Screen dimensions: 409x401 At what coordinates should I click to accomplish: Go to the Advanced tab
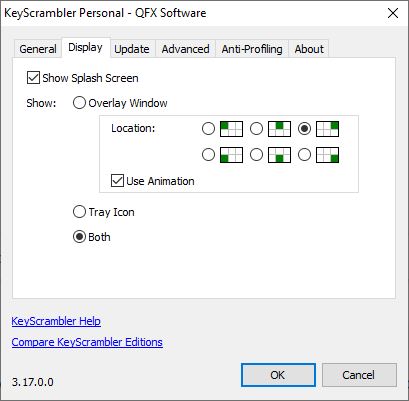click(185, 49)
